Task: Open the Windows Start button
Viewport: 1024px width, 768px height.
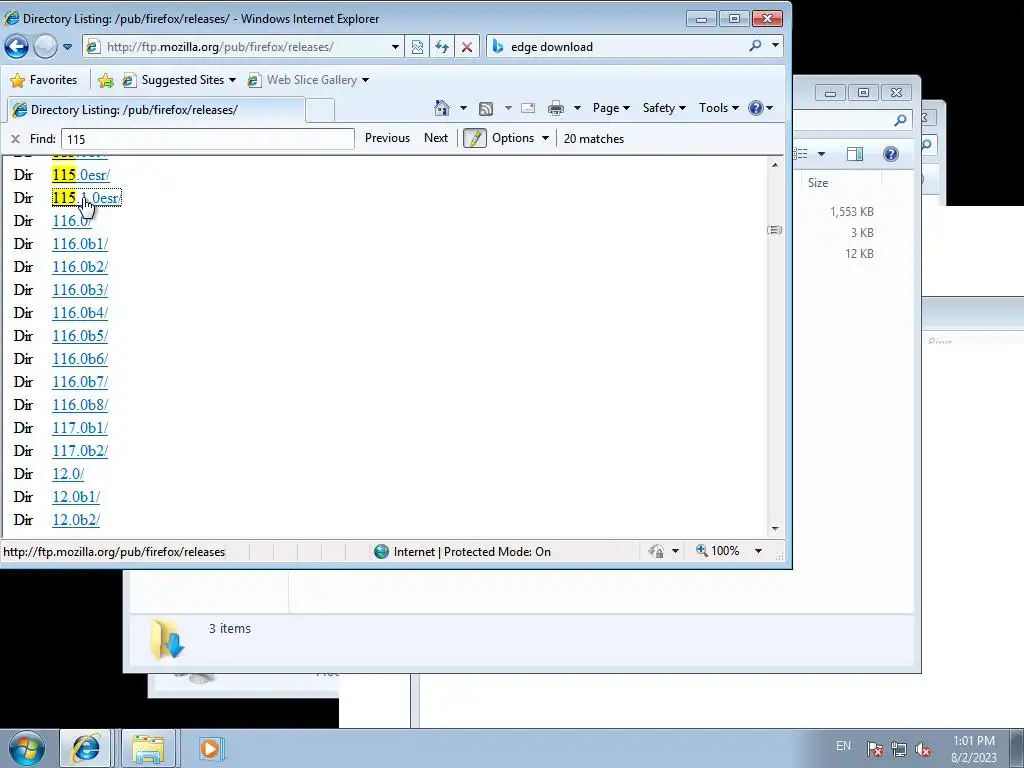Action: click(x=27, y=748)
